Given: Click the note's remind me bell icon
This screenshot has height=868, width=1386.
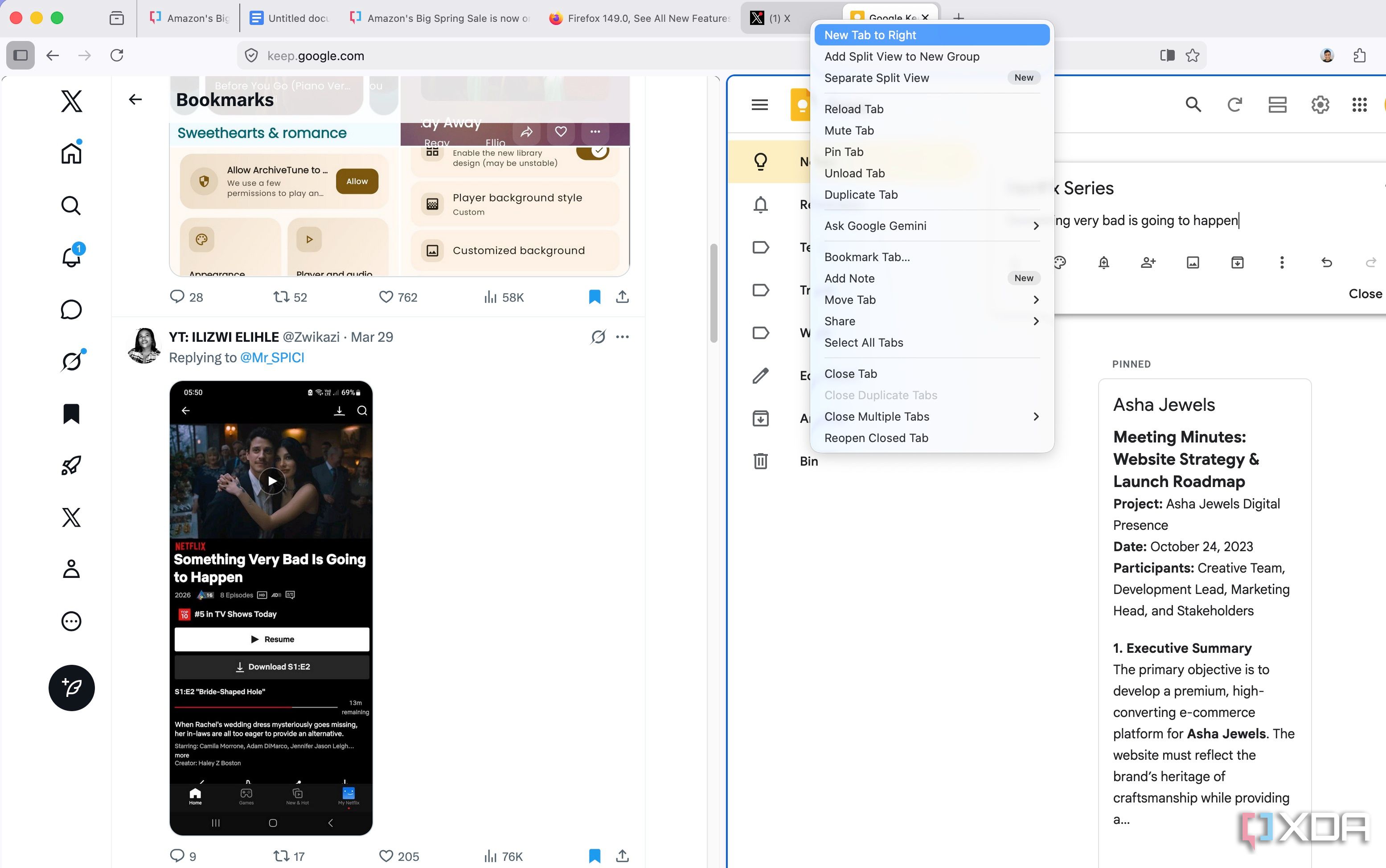Looking at the screenshot, I should coord(1103,263).
